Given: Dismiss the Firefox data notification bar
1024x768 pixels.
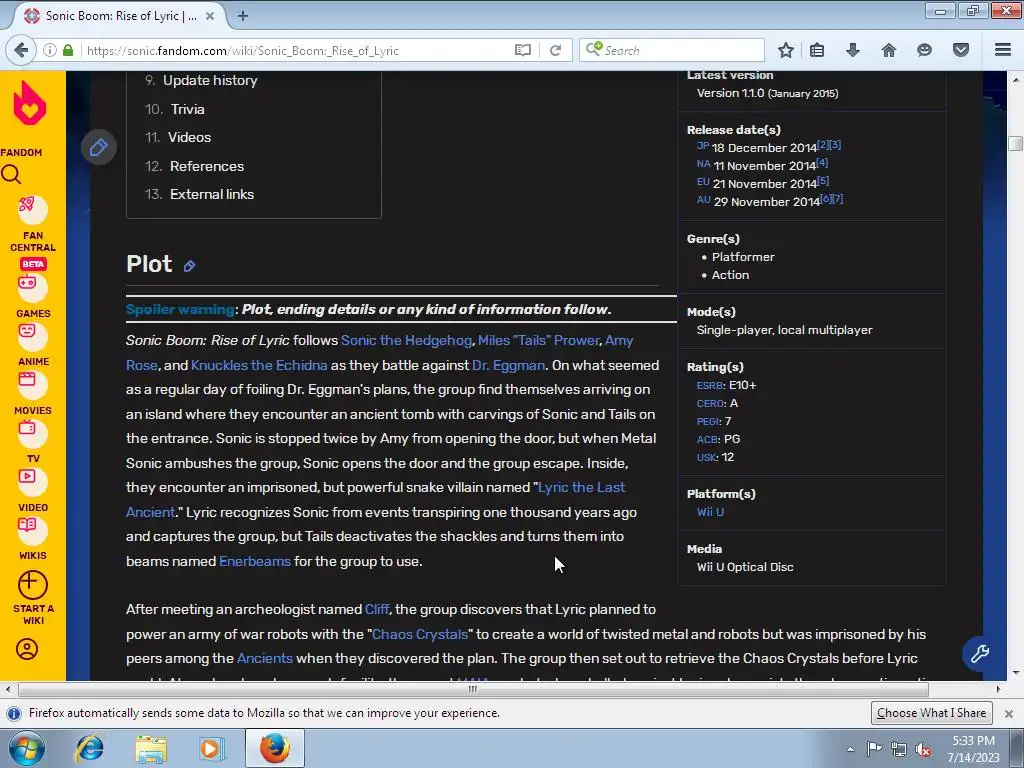Looking at the screenshot, I should (1008, 713).
